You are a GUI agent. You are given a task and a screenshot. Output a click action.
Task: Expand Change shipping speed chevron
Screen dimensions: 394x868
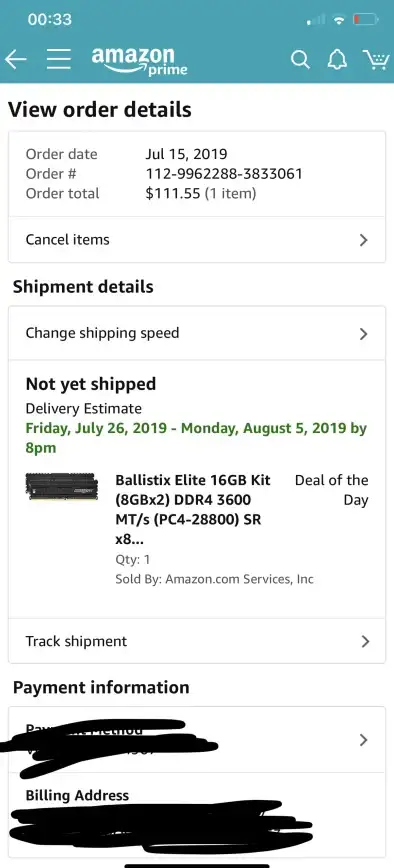[364, 334]
